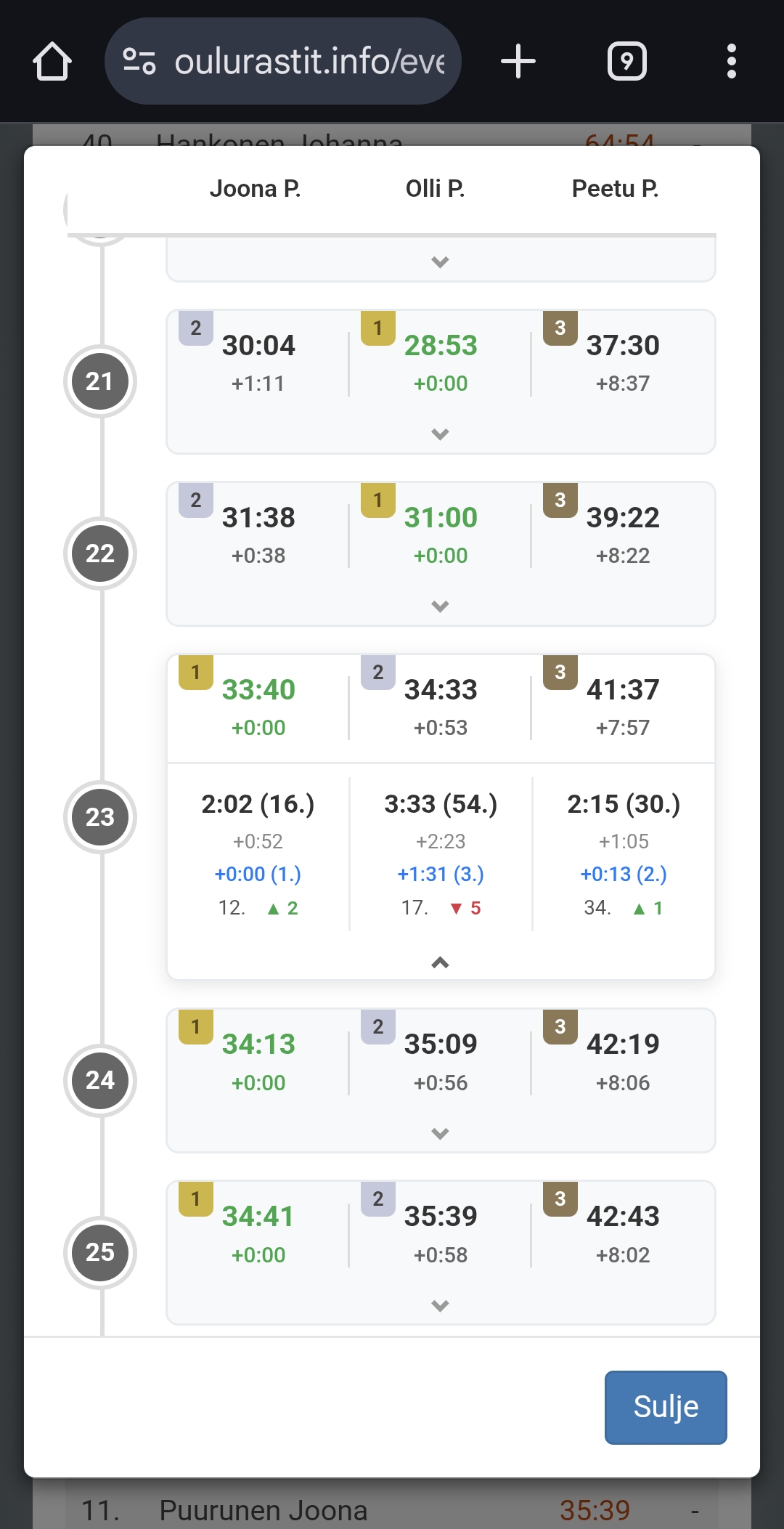Screen dimensions: 784x1529
Task: Select control 24 circle marker
Action: click(x=100, y=1080)
